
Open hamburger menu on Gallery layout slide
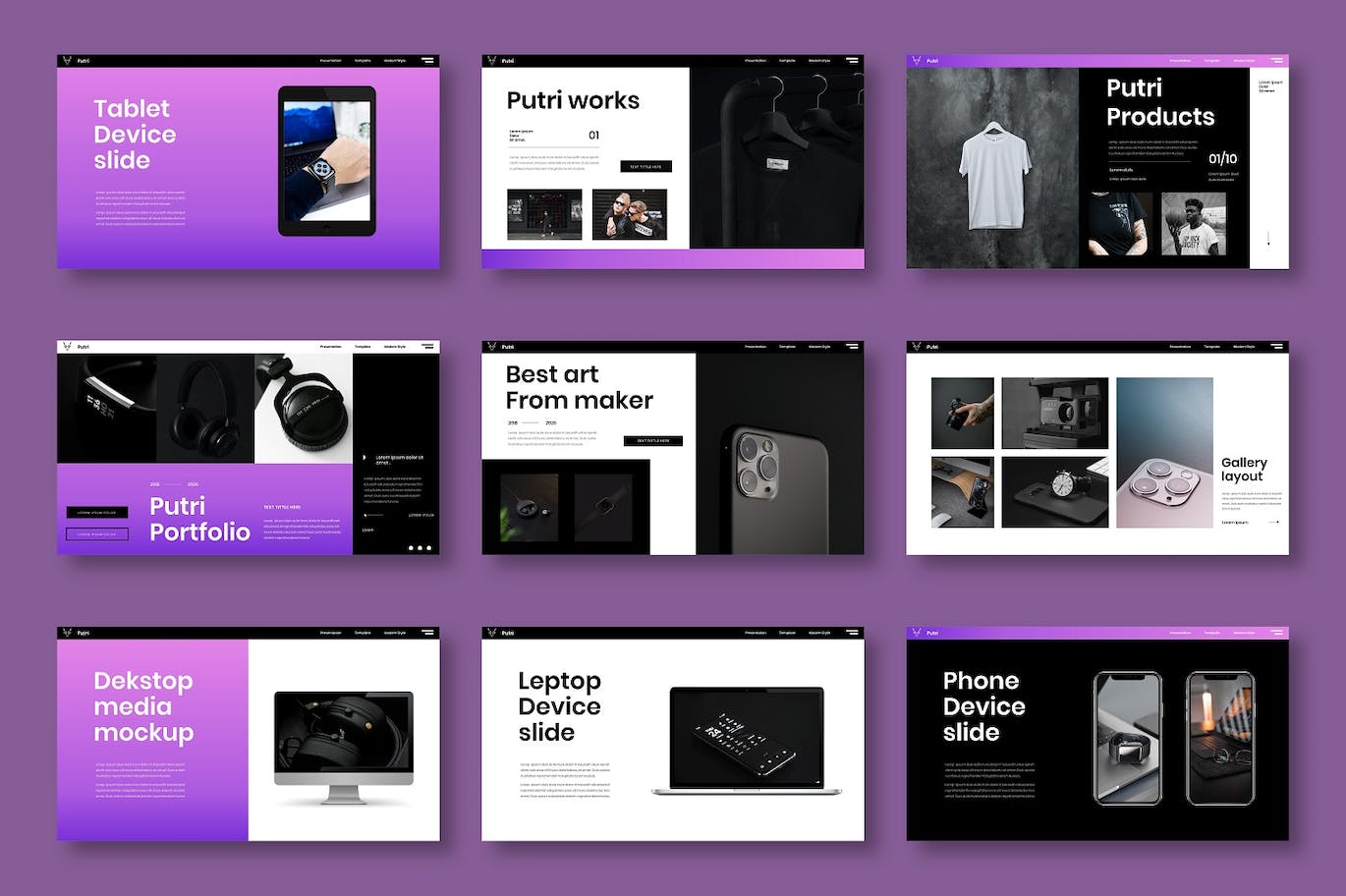point(1276,346)
